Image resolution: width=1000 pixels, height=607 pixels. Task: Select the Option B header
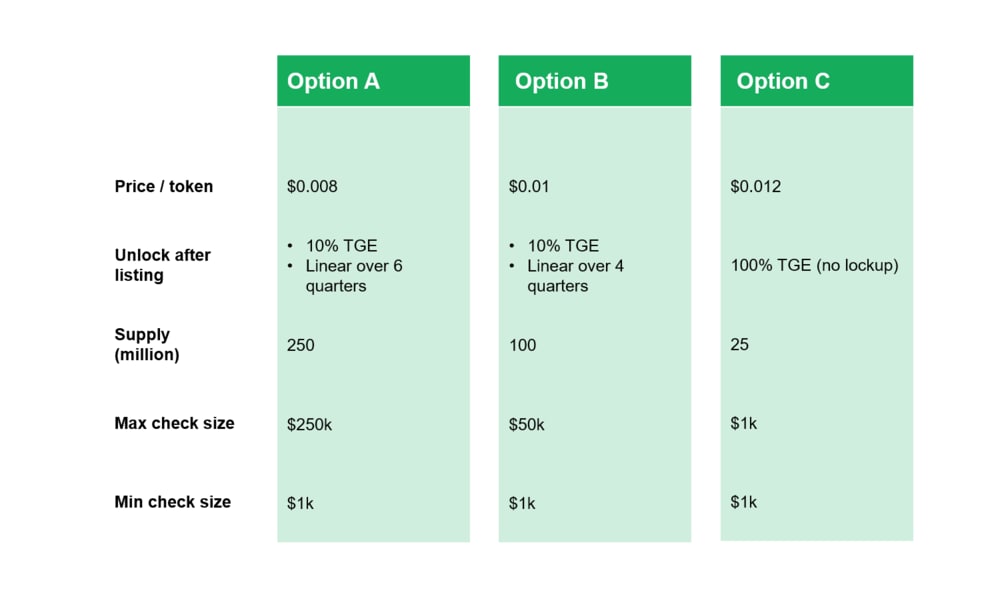594,81
